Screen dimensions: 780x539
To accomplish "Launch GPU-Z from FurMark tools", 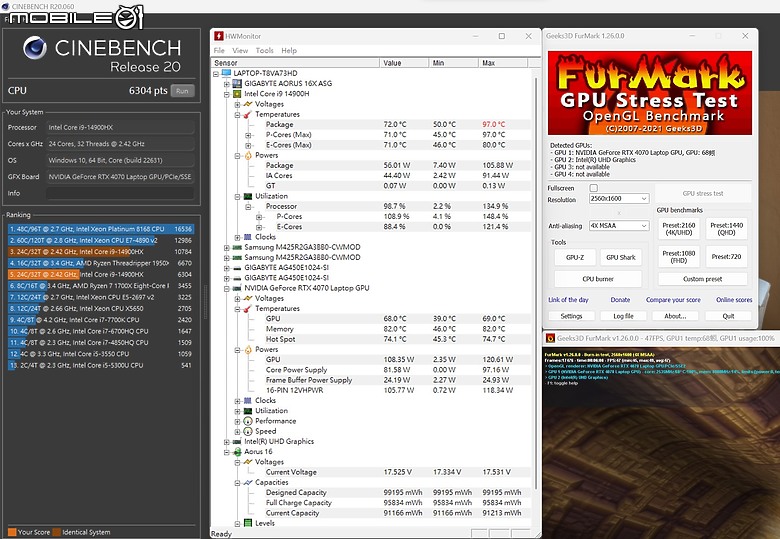I will (575, 257).
